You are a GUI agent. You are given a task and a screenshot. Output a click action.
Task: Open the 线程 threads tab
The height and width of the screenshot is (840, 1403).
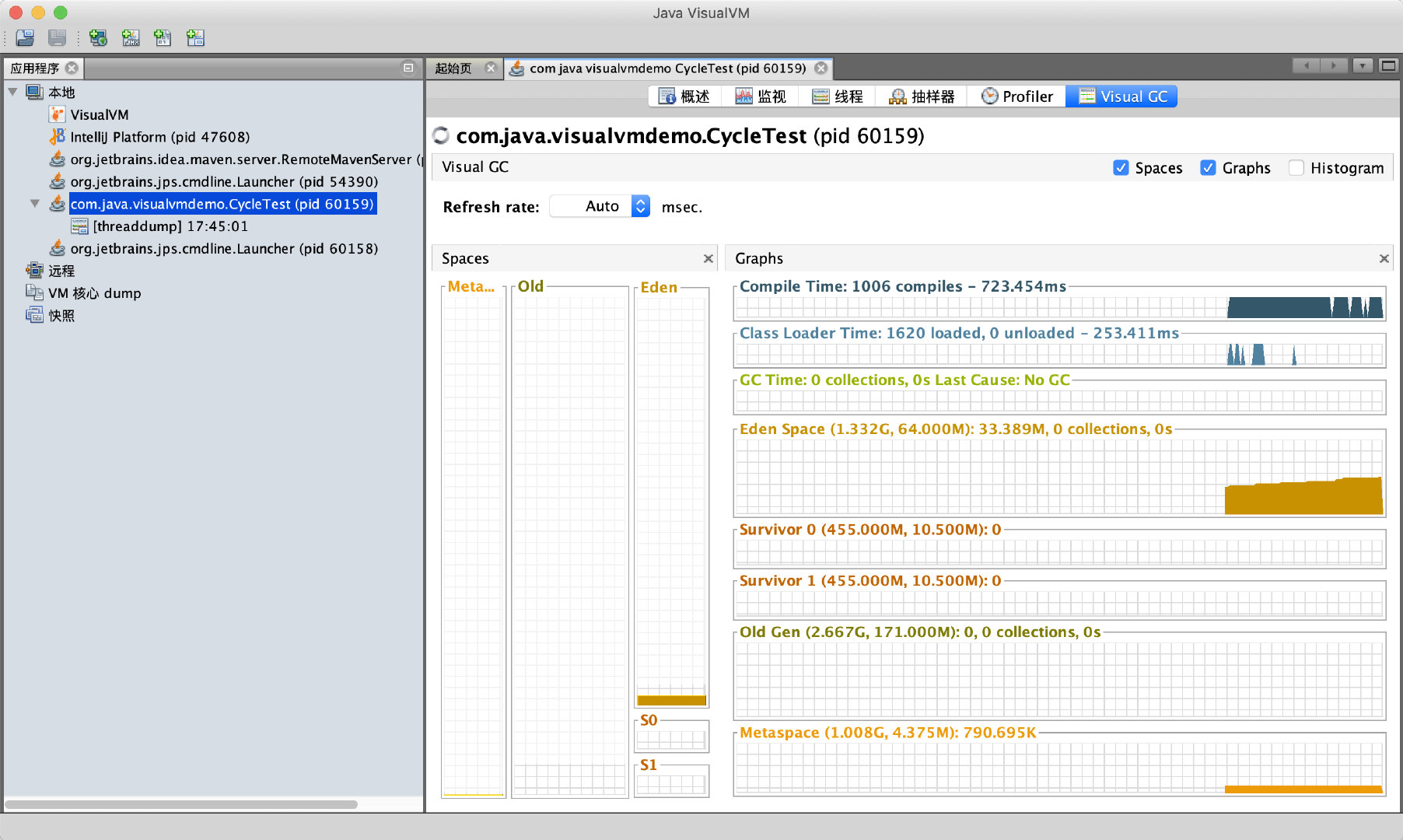point(838,96)
